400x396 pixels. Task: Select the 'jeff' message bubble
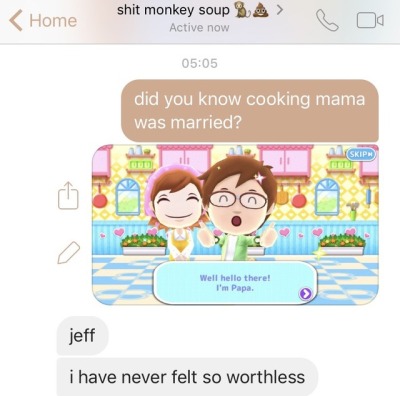click(x=82, y=336)
